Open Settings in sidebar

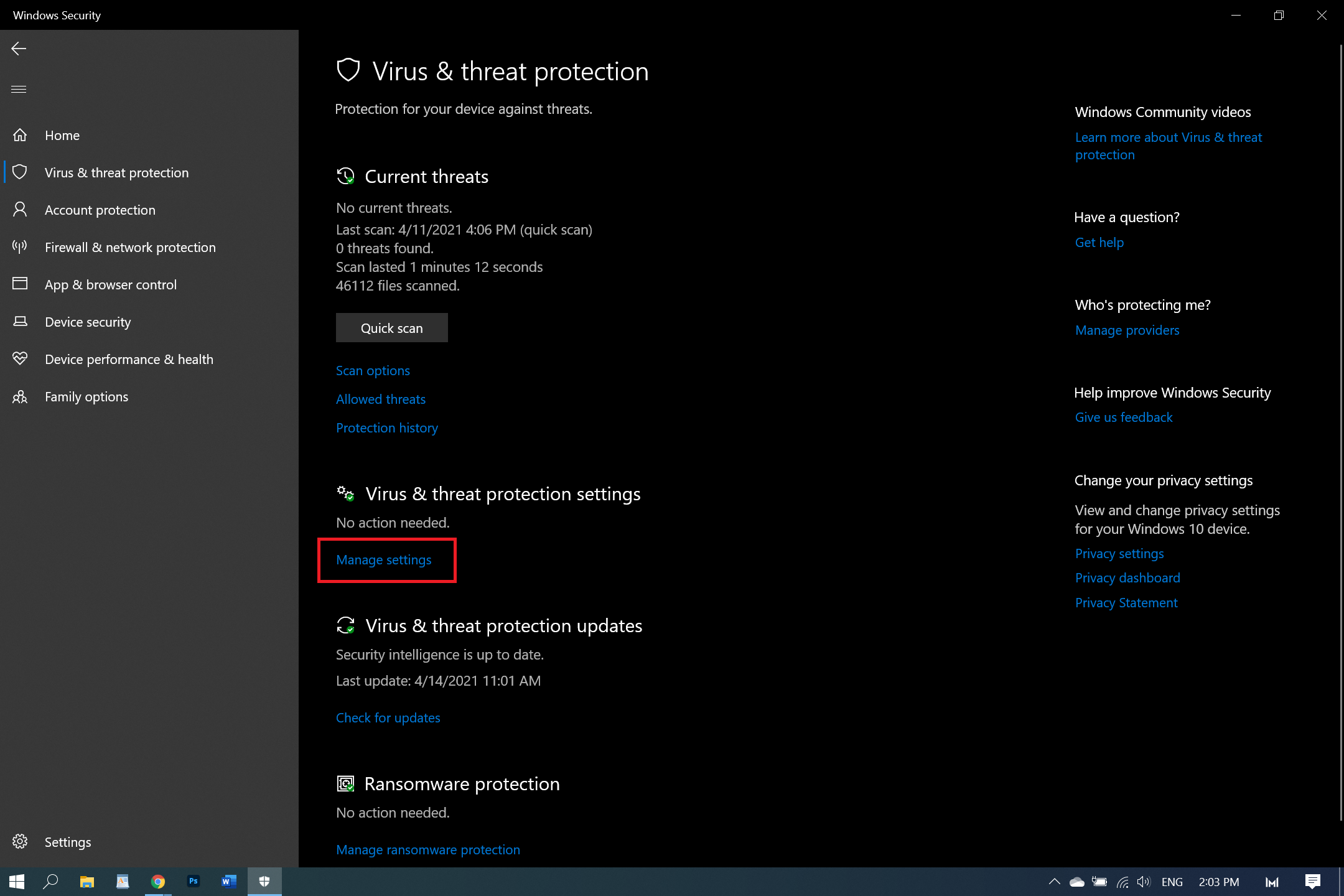point(149,842)
